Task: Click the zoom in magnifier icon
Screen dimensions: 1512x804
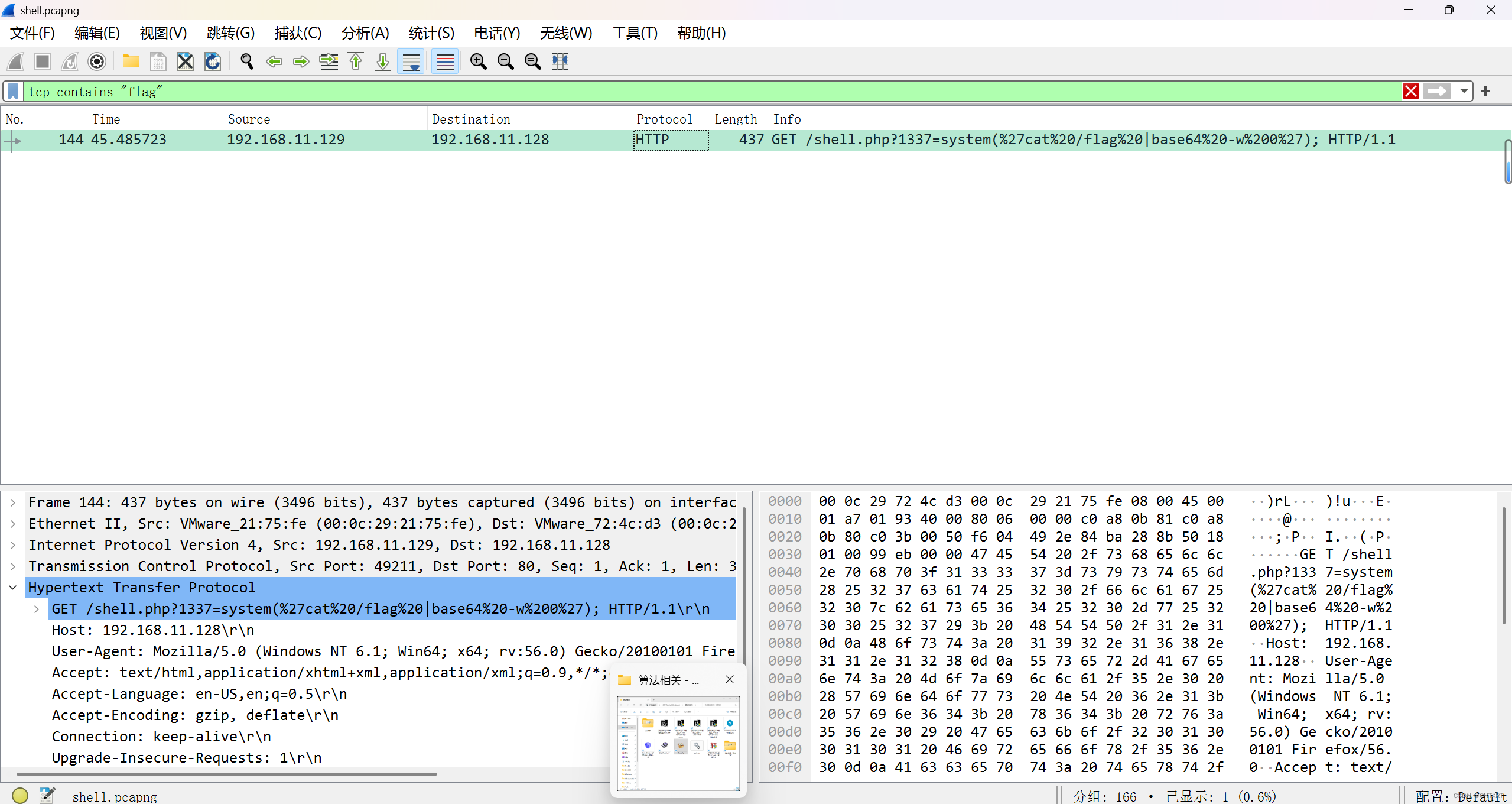Action: [478, 61]
